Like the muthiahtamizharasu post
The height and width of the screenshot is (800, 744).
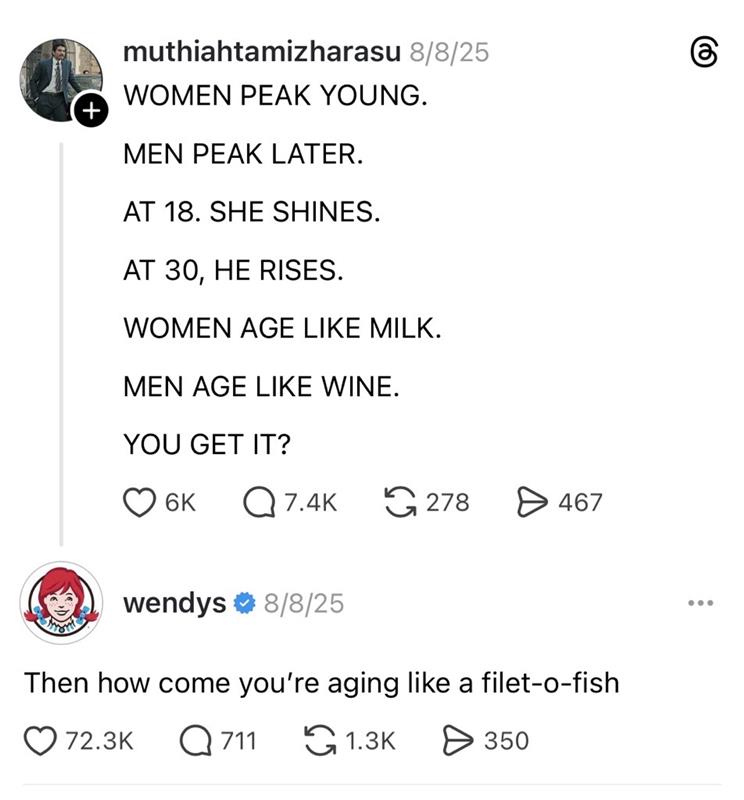pos(139,501)
